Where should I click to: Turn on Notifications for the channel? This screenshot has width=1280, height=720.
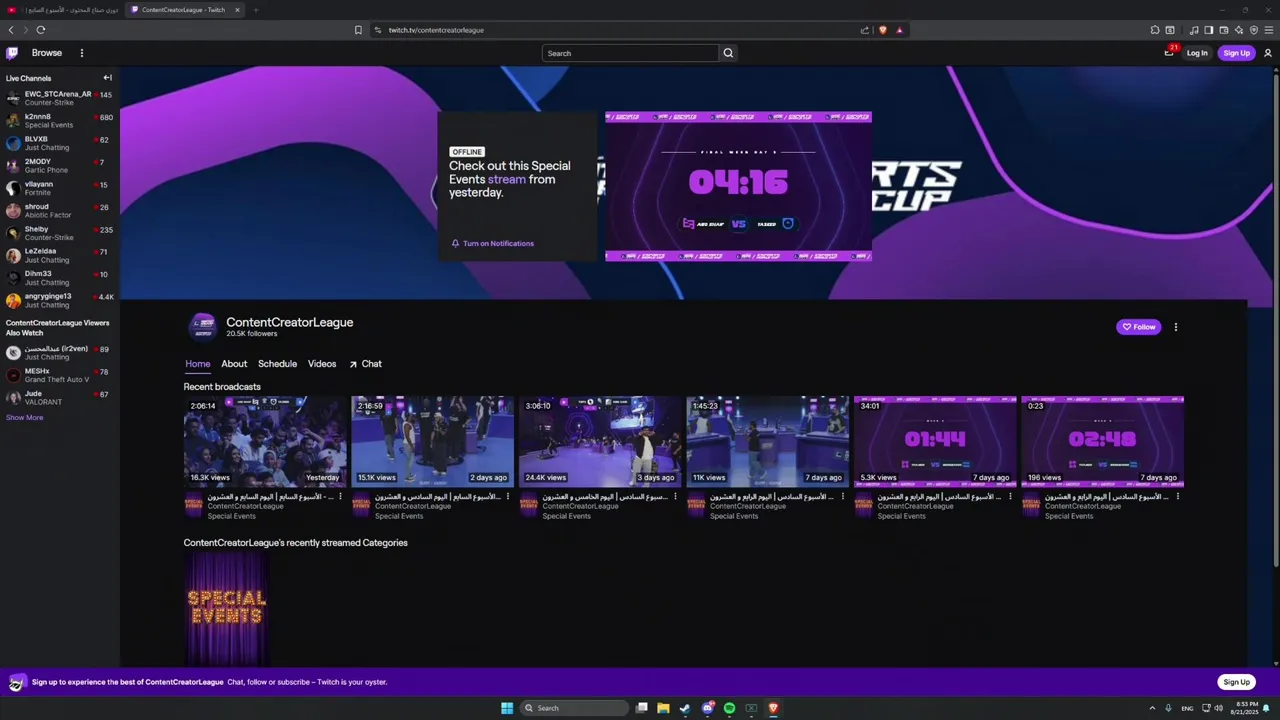click(x=492, y=243)
